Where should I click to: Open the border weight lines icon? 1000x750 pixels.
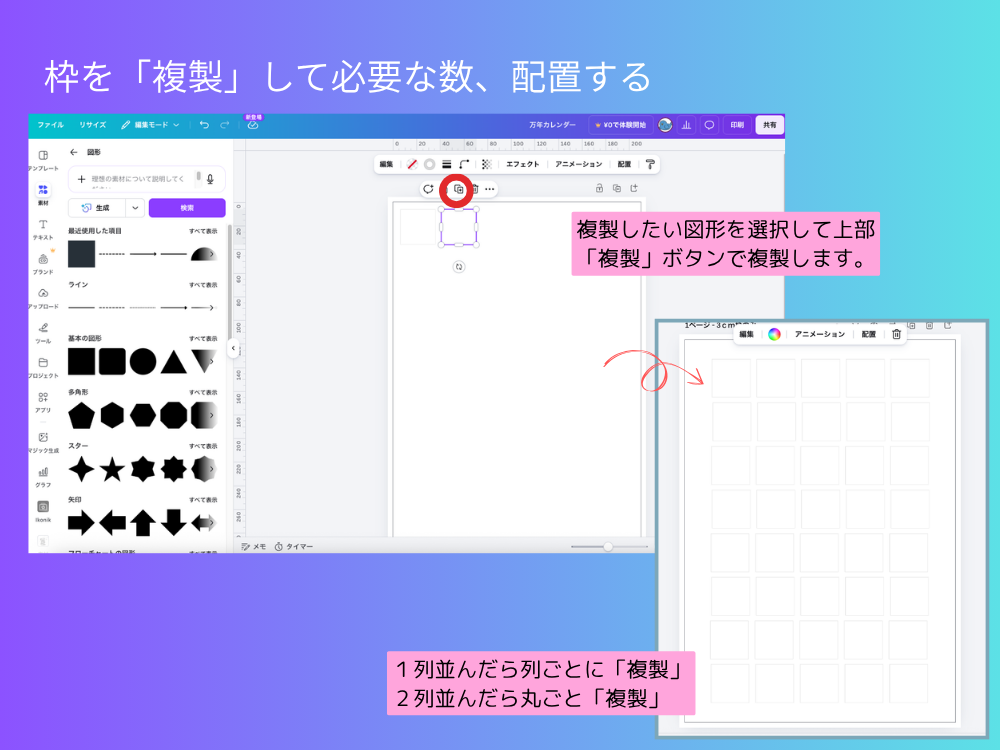tap(446, 165)
